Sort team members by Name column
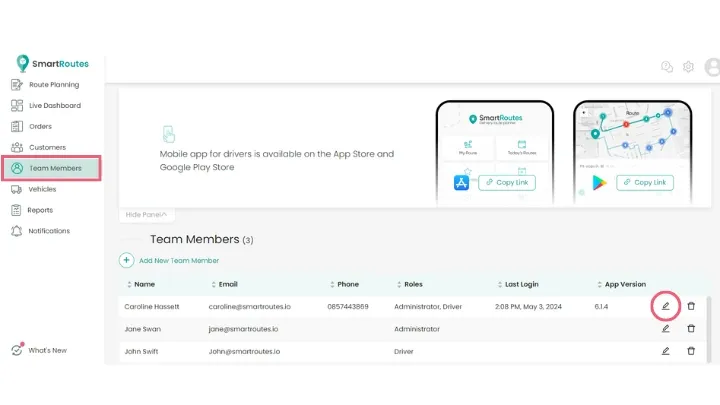720x405 pixels. pyautogui.click(x=139, y=284)
